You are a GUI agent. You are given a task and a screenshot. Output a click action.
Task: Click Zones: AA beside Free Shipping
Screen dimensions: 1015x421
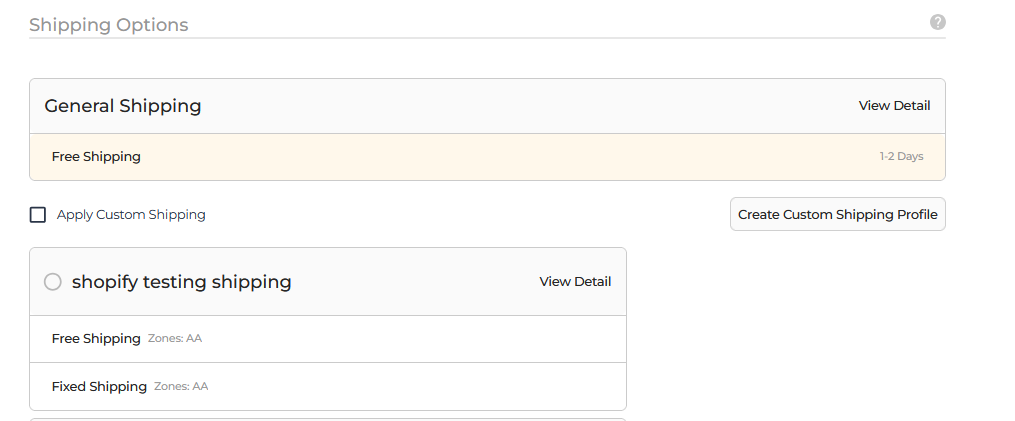(175, 339)
